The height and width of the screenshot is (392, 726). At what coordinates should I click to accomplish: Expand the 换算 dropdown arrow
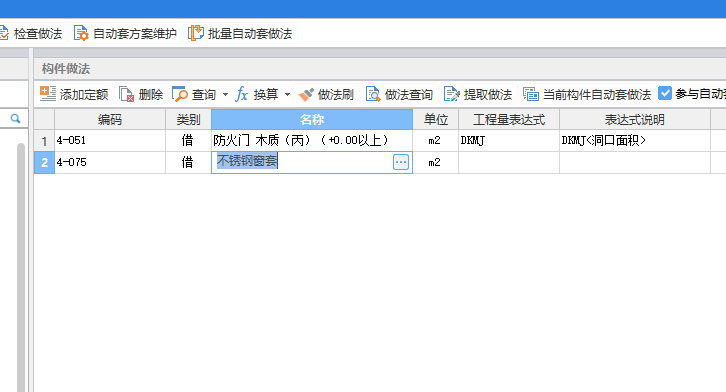pos(288,94)
